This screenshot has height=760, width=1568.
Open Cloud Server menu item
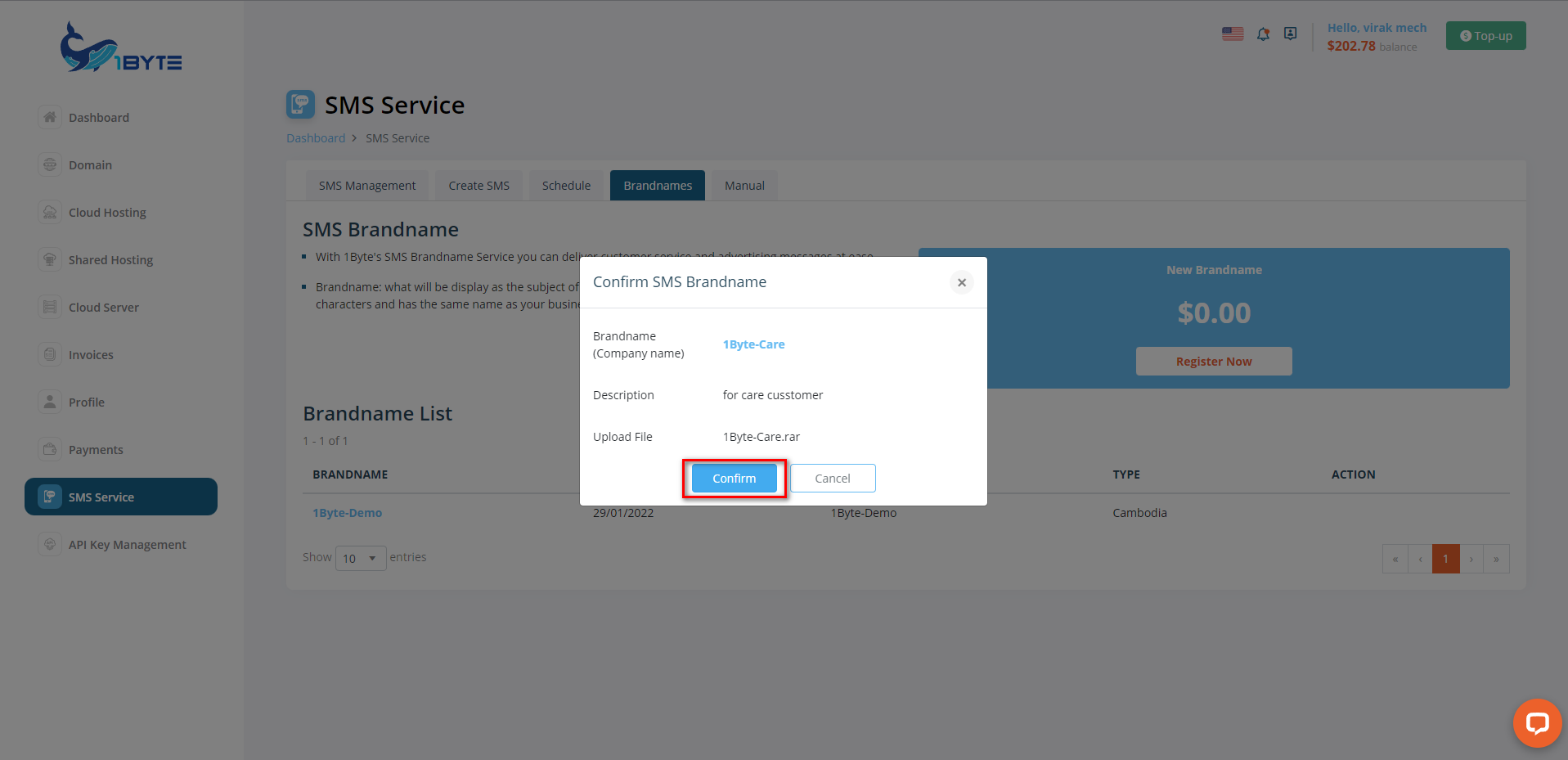pos(104,308)
